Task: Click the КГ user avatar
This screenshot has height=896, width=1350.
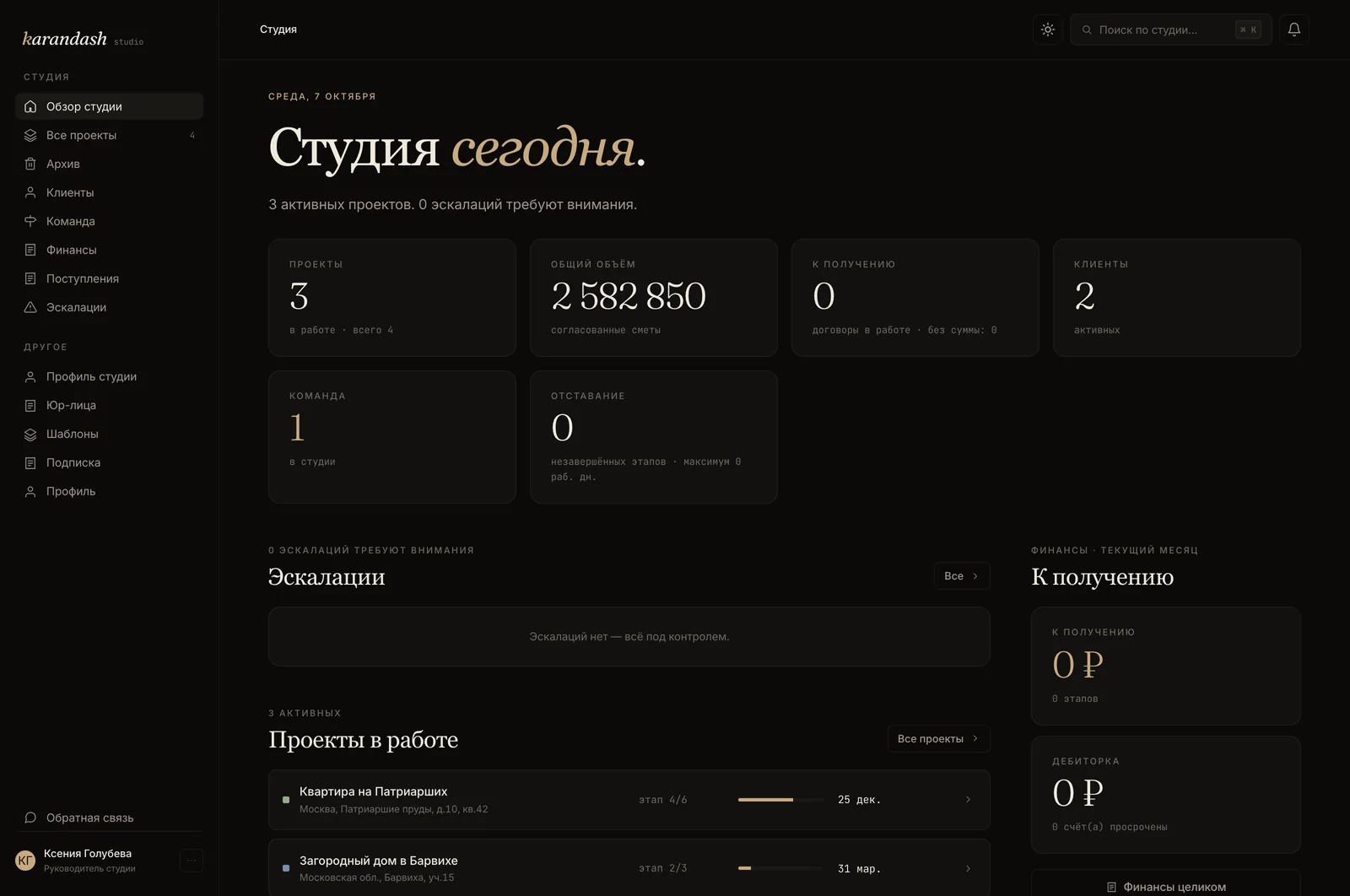Action: (x=25, y=861)
